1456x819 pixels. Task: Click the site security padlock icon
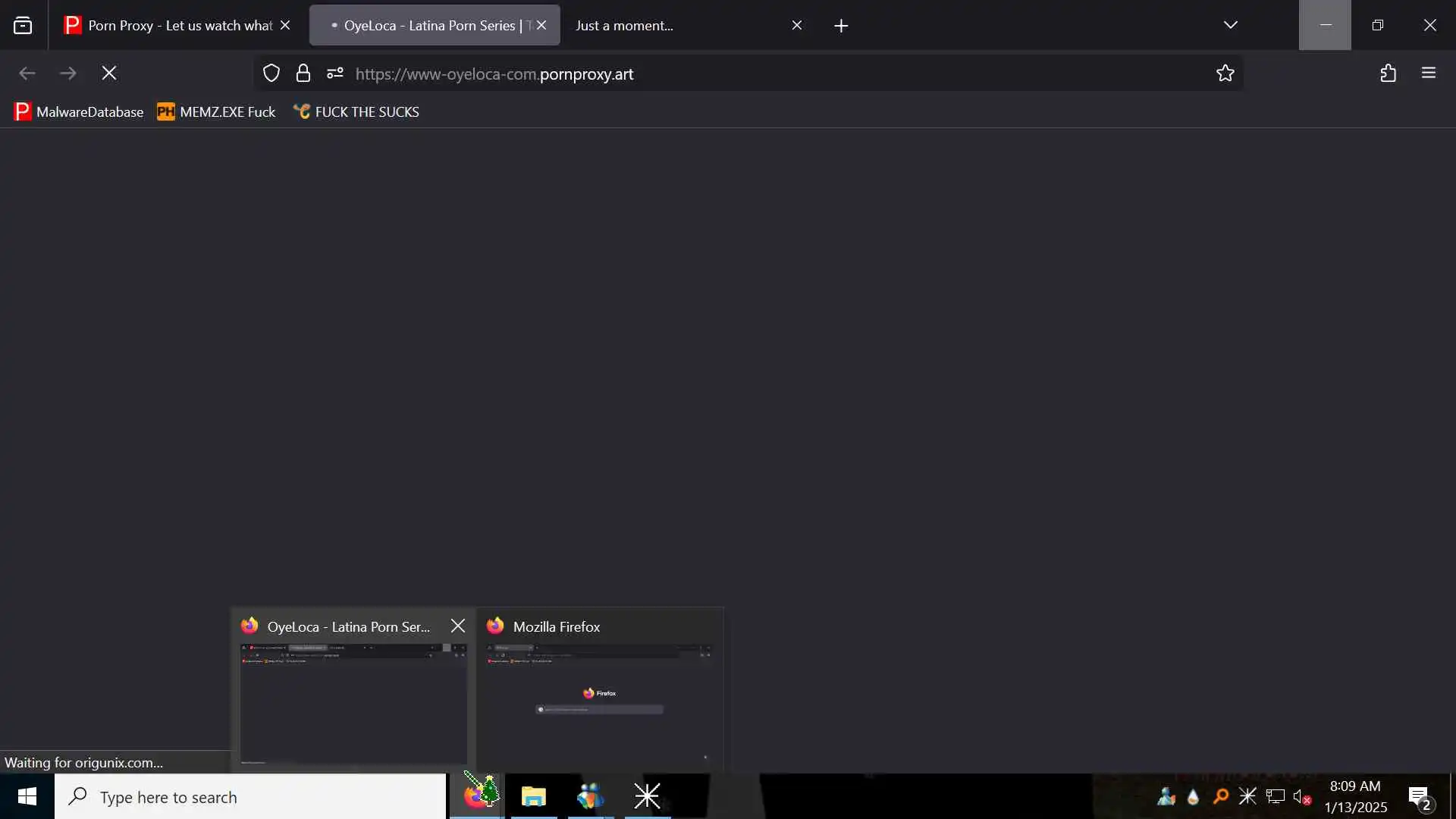pyautogui.click(x=303, y=74)
